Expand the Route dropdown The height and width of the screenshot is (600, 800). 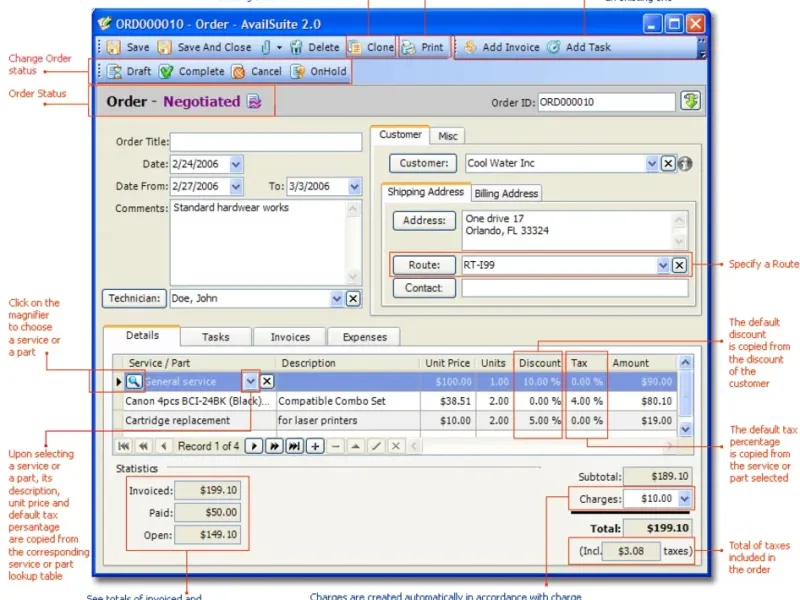coord(663,265)
